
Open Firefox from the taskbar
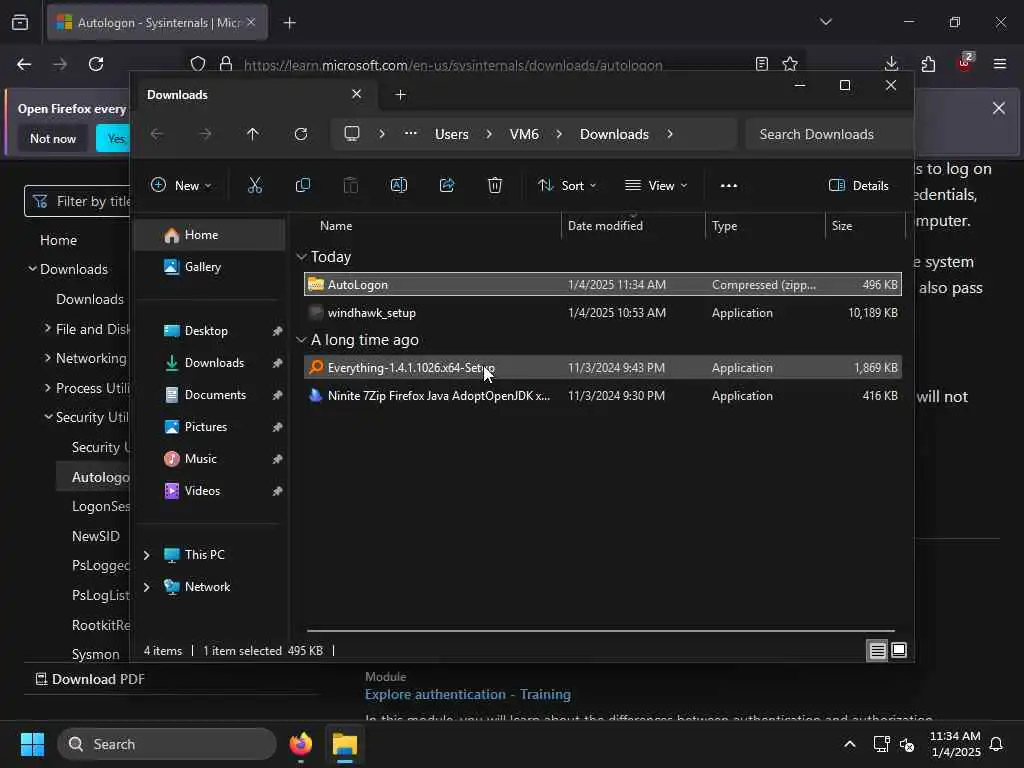[x=301, y=744]
